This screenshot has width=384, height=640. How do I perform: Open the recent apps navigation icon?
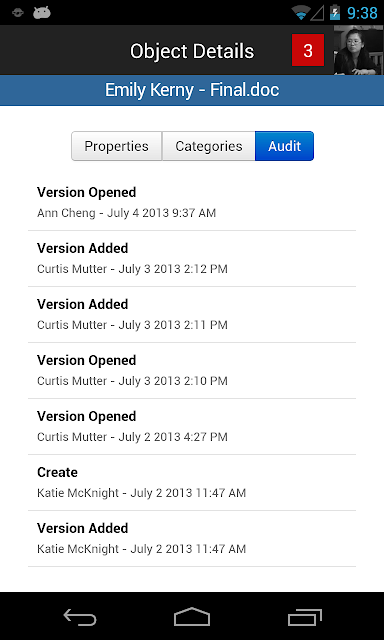coord(305,617)
